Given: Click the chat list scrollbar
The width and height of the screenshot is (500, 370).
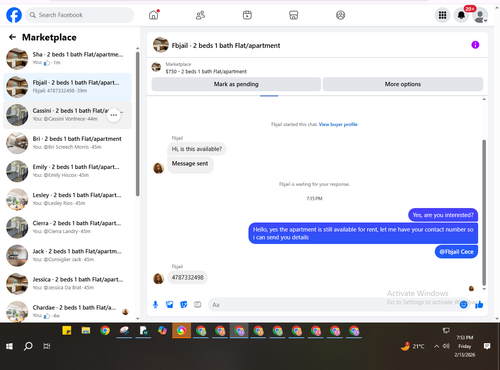Looking at the screenshot, I should 137,124.
